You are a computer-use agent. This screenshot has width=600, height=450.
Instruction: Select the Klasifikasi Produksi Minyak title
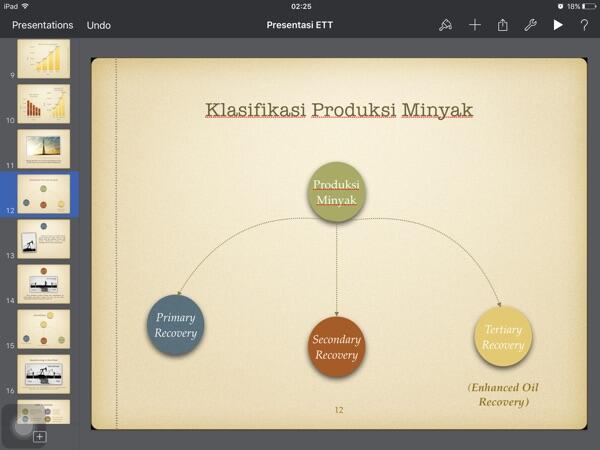339,110
